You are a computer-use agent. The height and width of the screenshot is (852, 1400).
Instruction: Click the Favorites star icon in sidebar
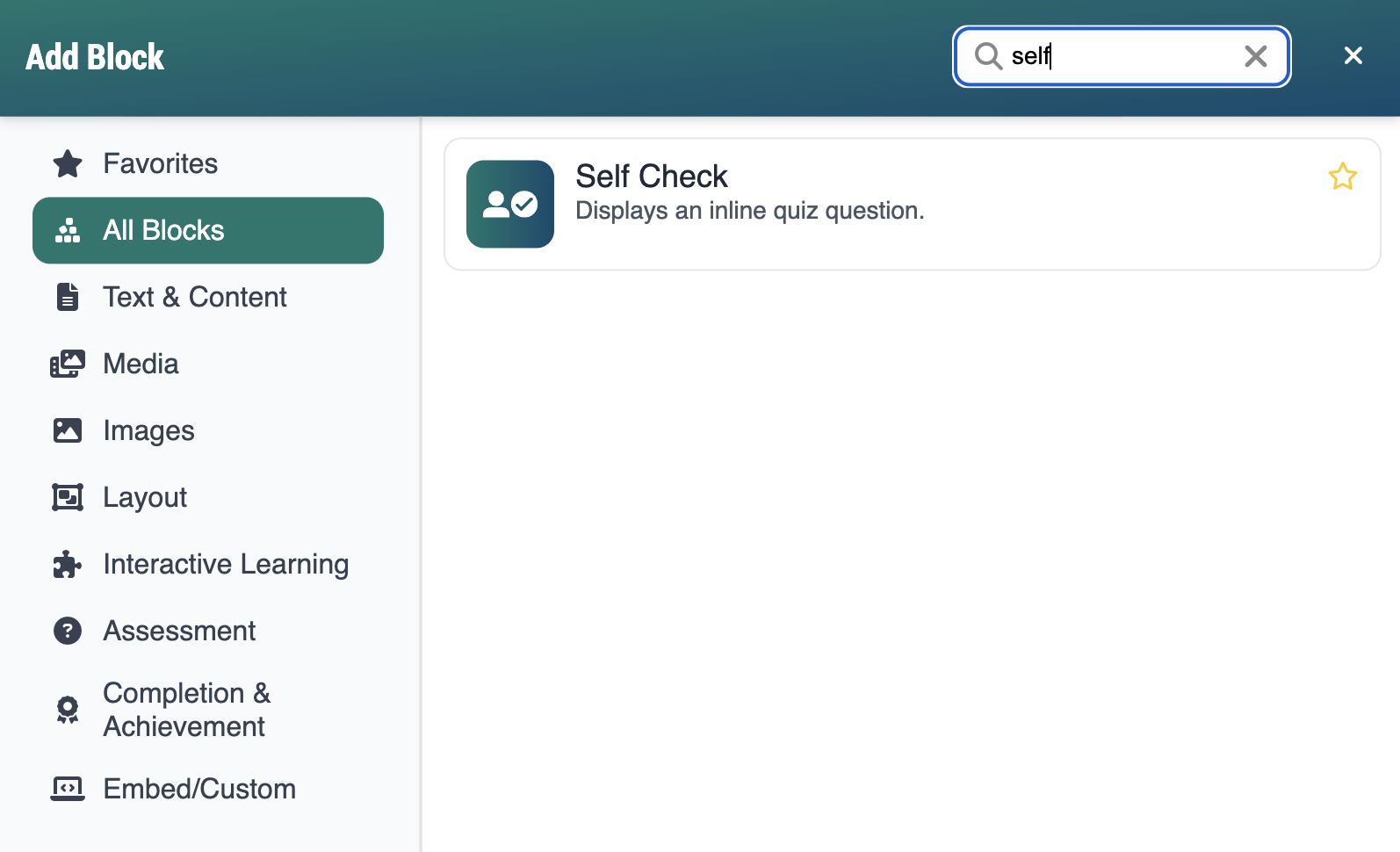tap(68, 163)
